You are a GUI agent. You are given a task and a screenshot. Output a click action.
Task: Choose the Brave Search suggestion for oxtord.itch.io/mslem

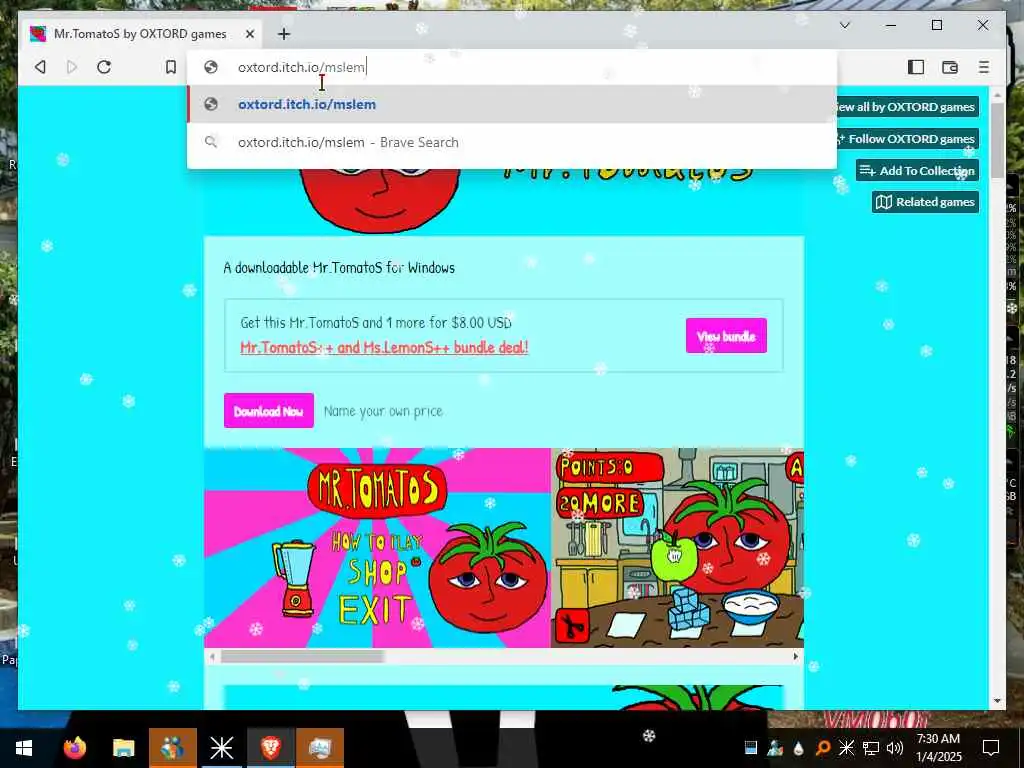coord(511,142)
